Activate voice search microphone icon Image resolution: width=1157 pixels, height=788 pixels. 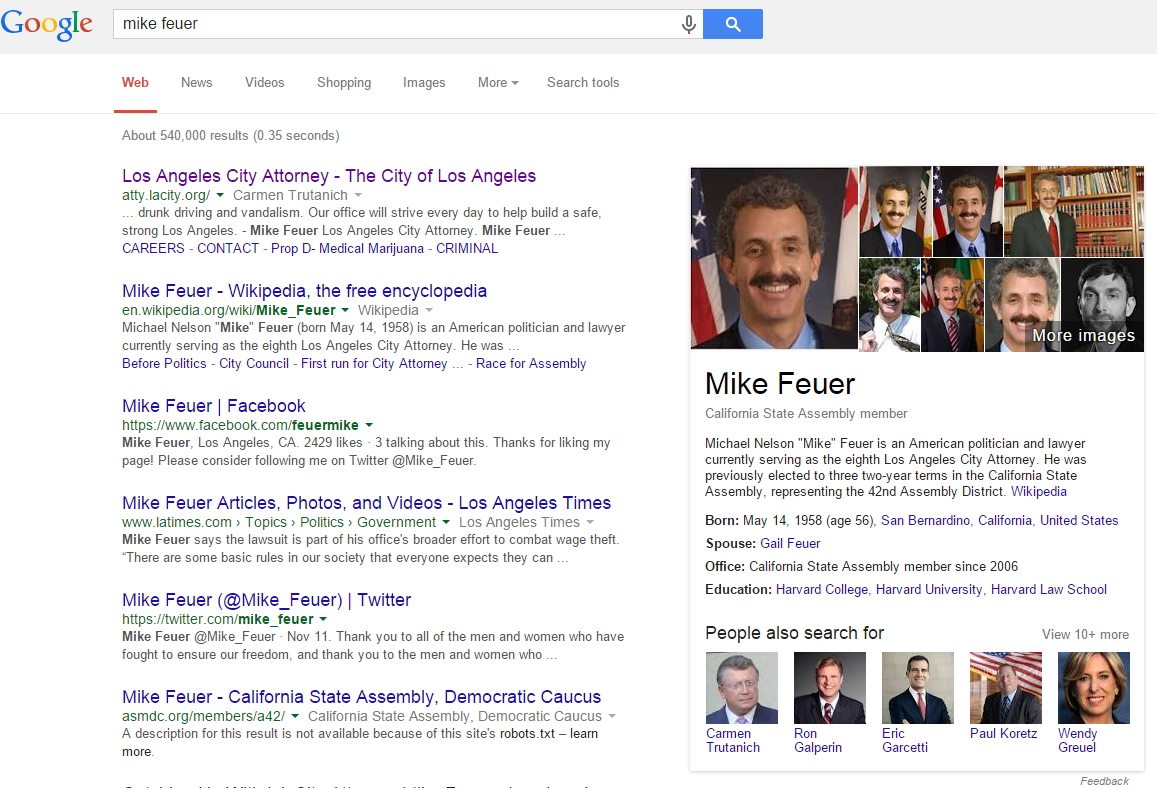[x=688, y=24]
